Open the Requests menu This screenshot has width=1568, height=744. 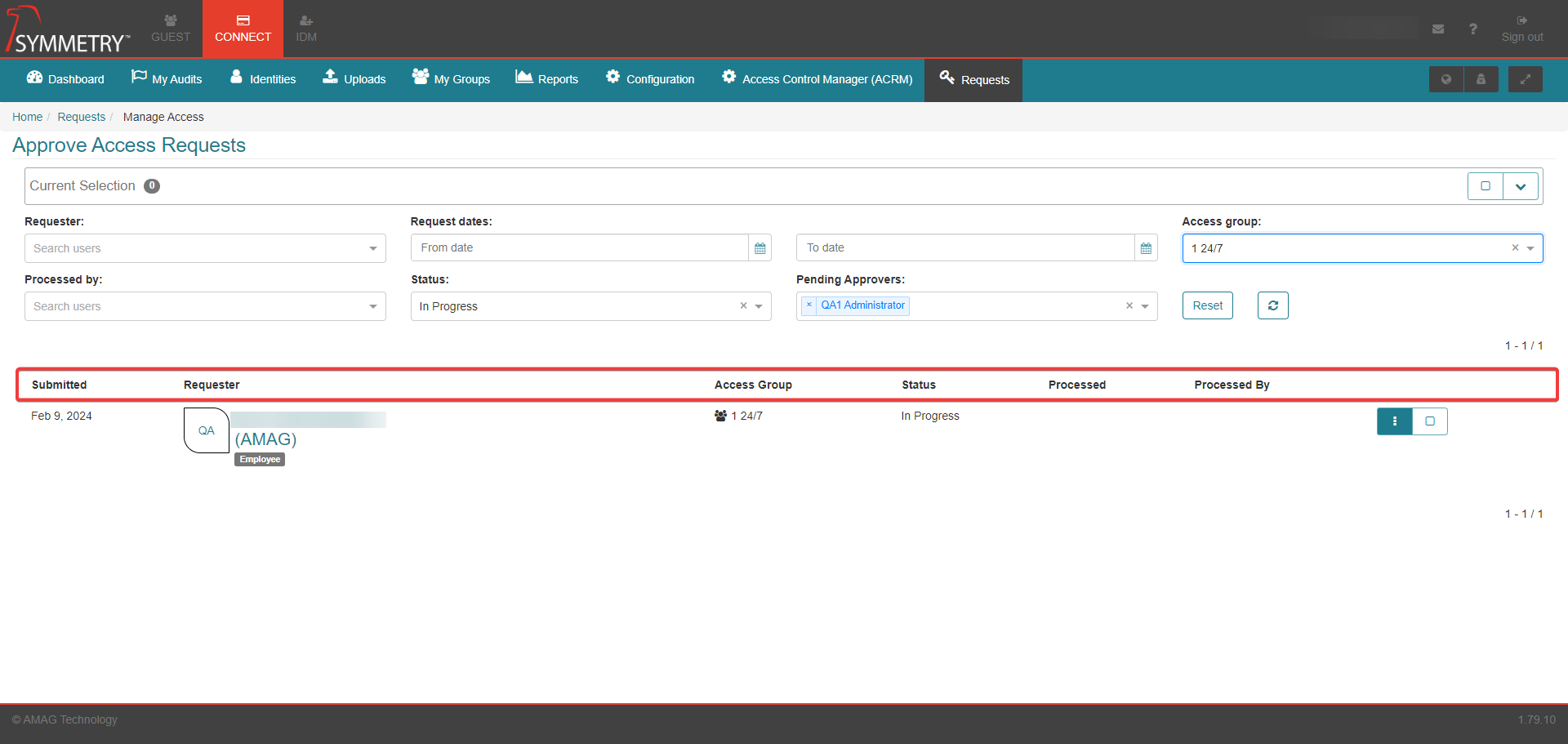pyautogui.click(x=973, y=80)
